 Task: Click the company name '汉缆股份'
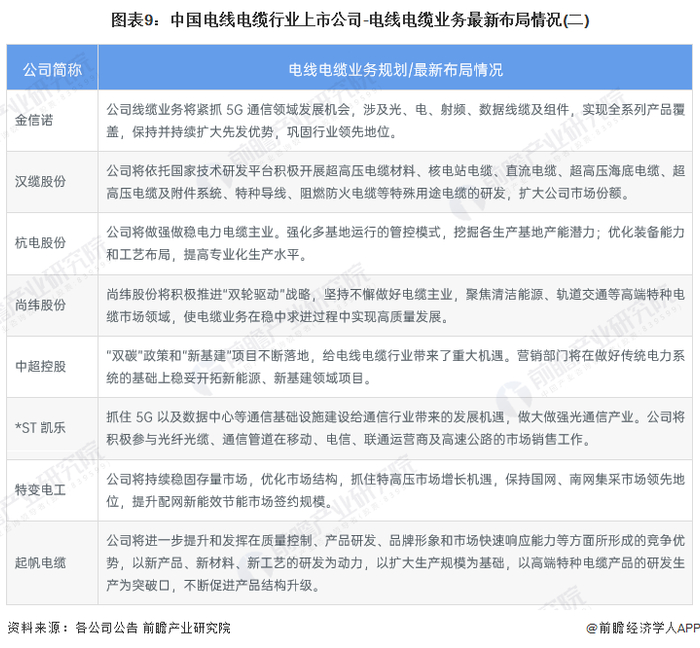coord(40,182)
